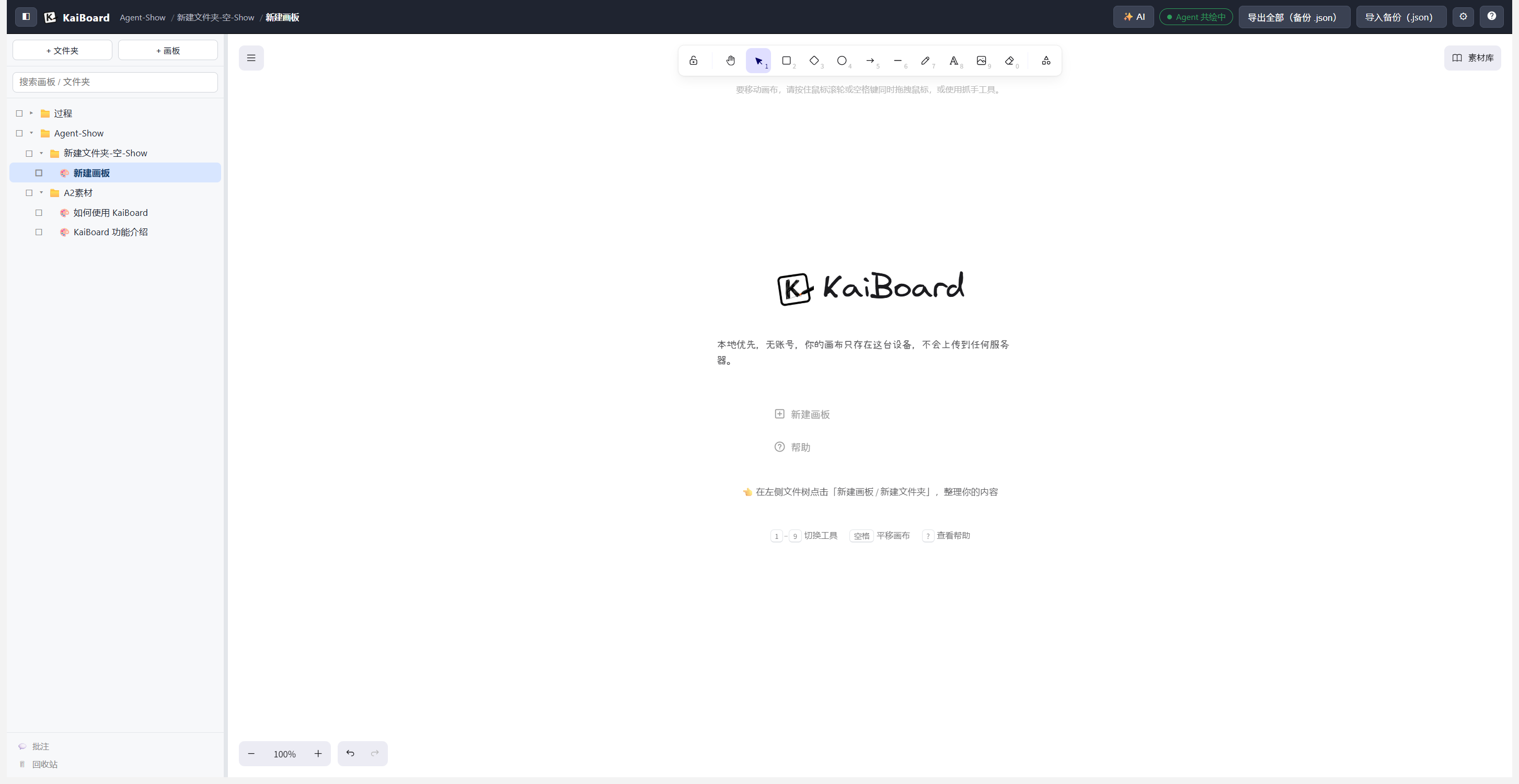Click 导入备份（.json）button
The image size is (1519, 784).
pos(1401,17)
